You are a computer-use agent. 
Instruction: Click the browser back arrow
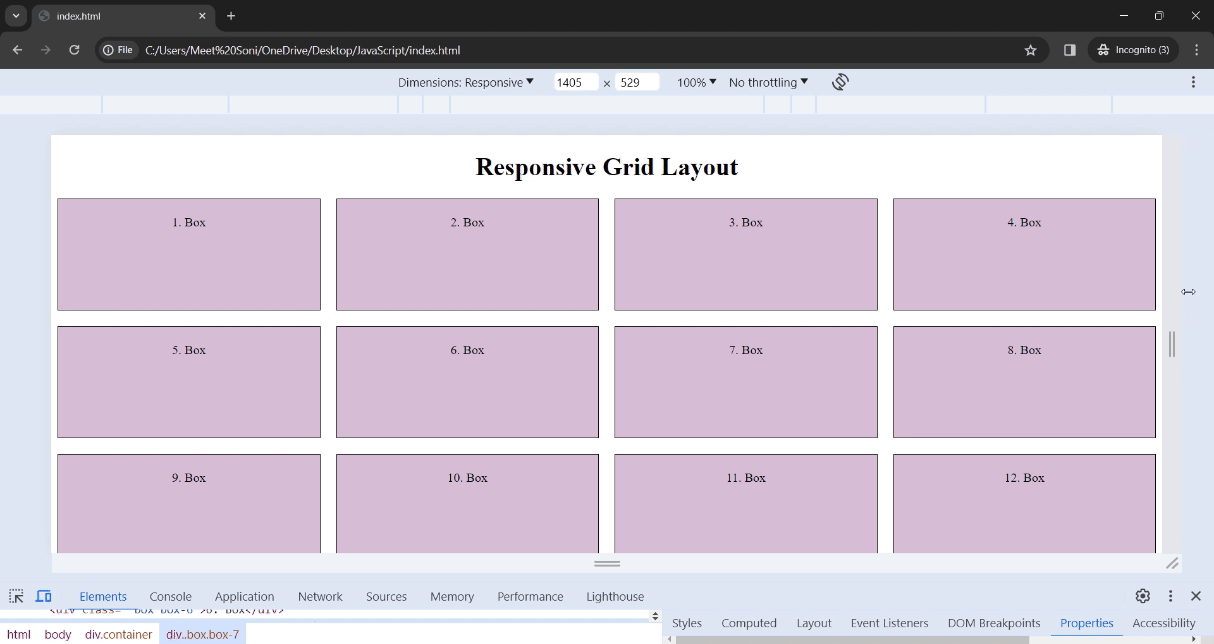[x=17, y=50]
